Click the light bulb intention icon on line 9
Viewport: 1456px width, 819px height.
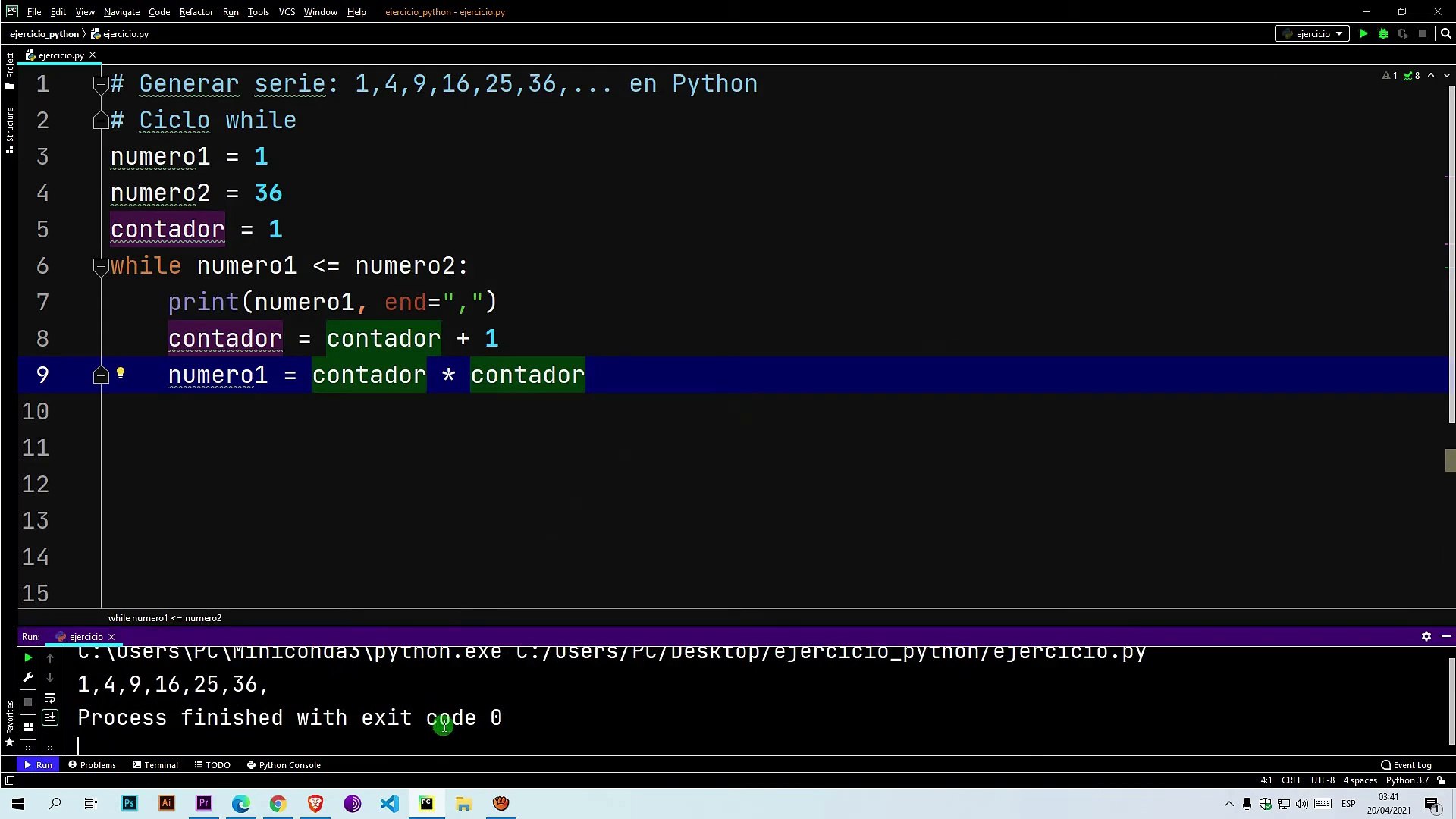click(121, 373)
